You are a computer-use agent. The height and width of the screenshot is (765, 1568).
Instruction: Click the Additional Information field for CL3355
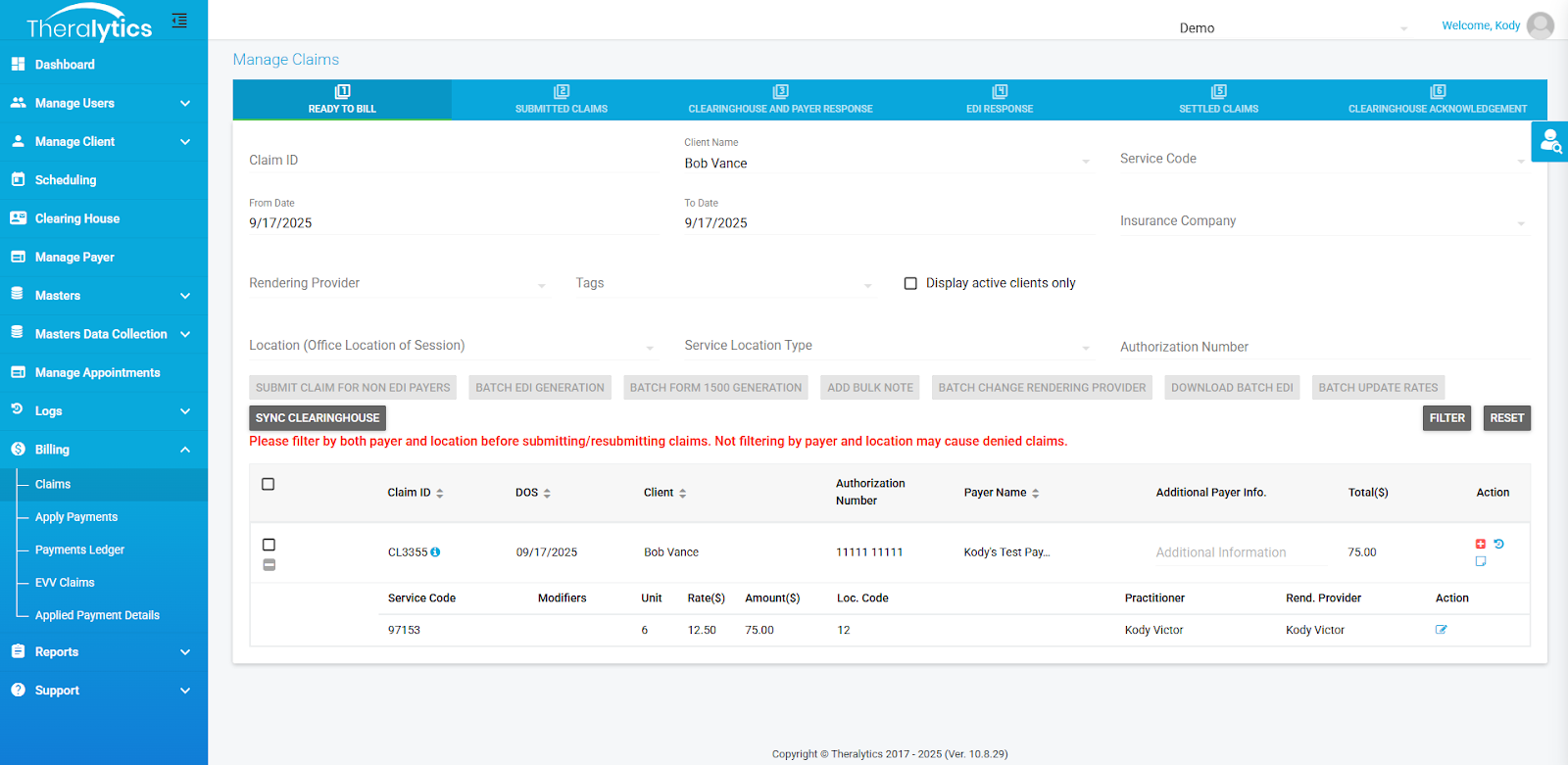coord(1240,552)
